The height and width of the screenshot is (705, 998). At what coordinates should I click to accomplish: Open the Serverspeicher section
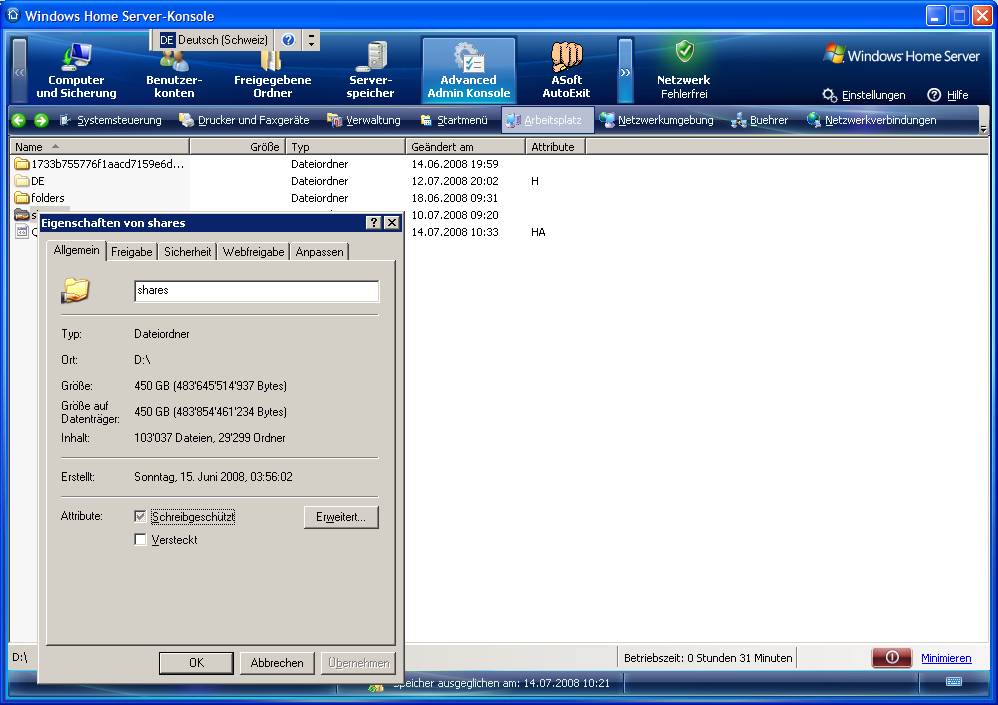370,71
